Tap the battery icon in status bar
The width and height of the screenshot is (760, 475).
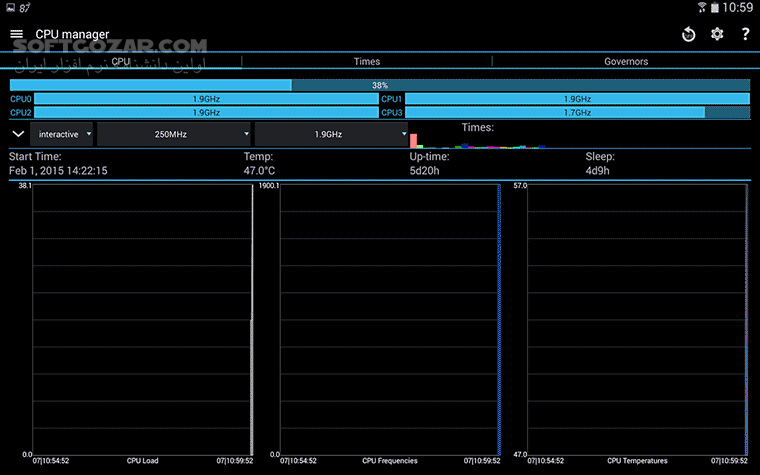(716, 8)
